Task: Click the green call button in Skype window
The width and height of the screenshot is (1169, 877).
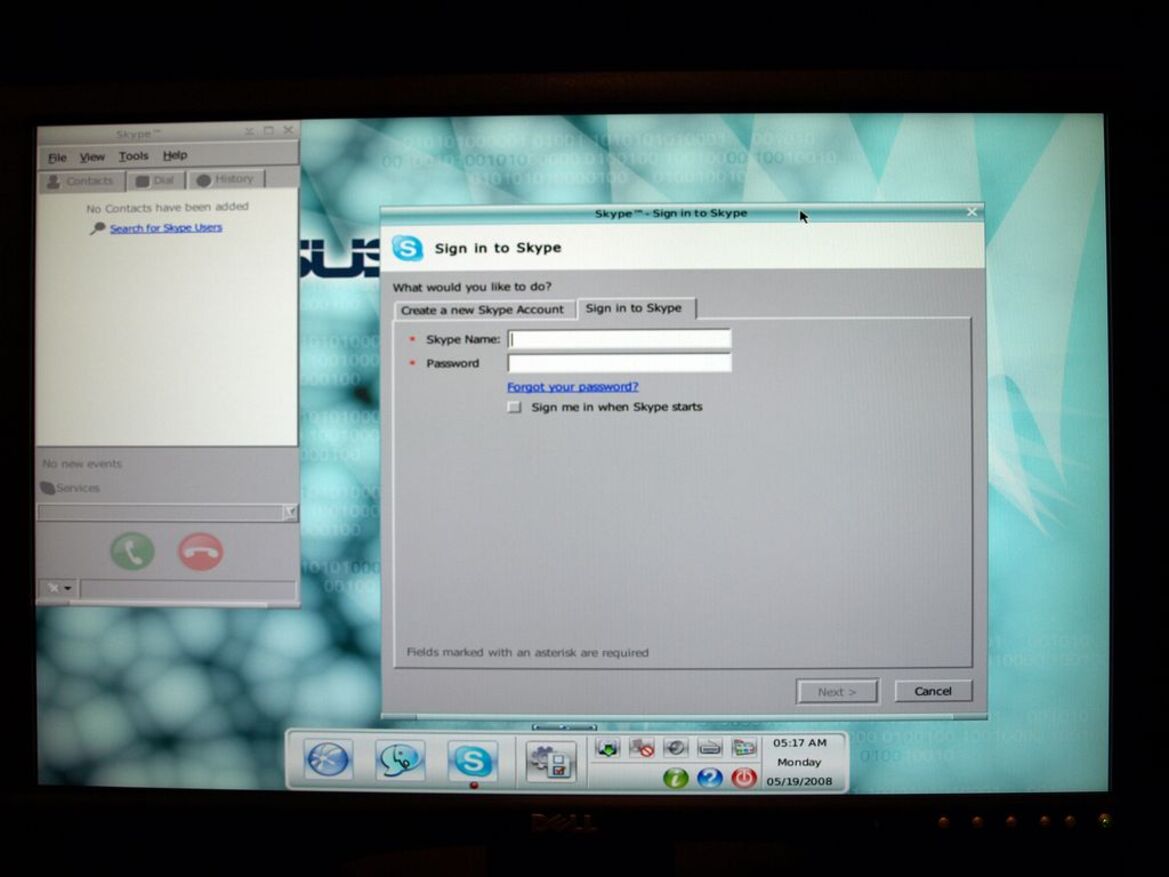Action: click(133, 551)
